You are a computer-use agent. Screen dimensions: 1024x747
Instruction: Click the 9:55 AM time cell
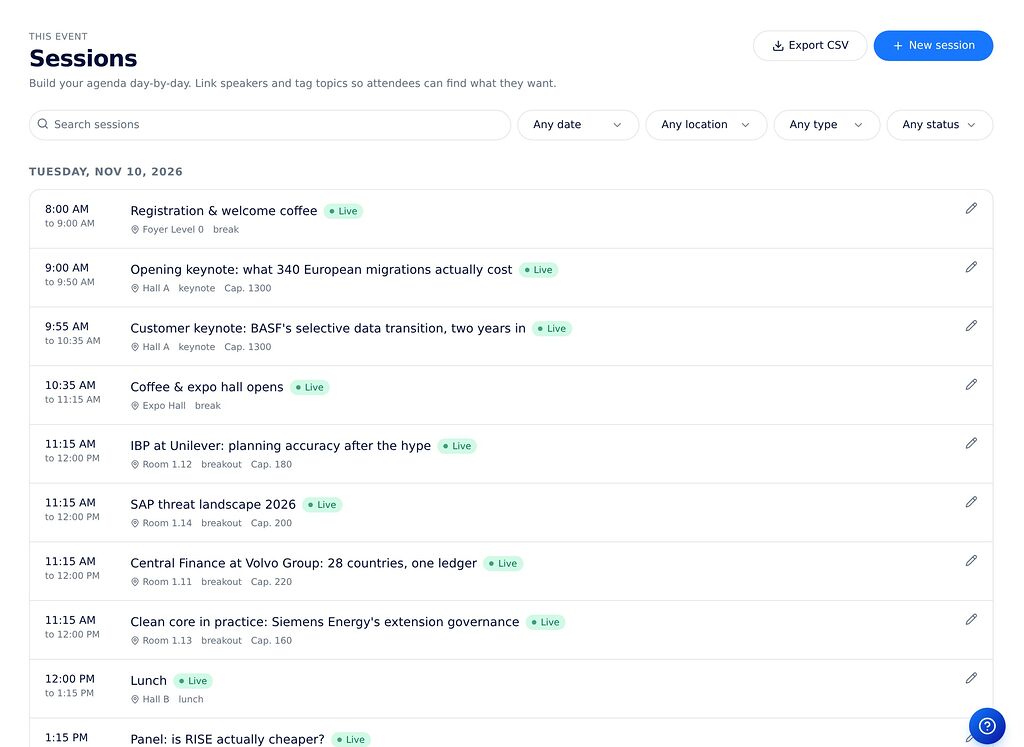click(67, 327)
